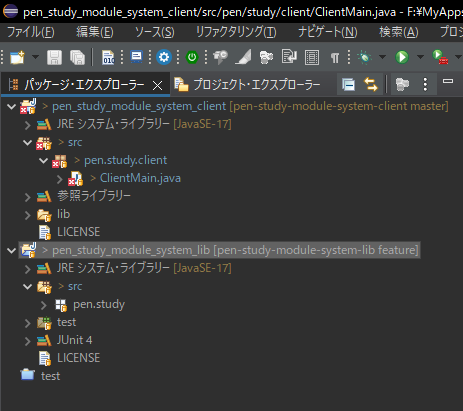The width and height of the screenshot is (463, 411).
Task: Click the blue monitor console toolbar icon
Action: pos(136,57)
